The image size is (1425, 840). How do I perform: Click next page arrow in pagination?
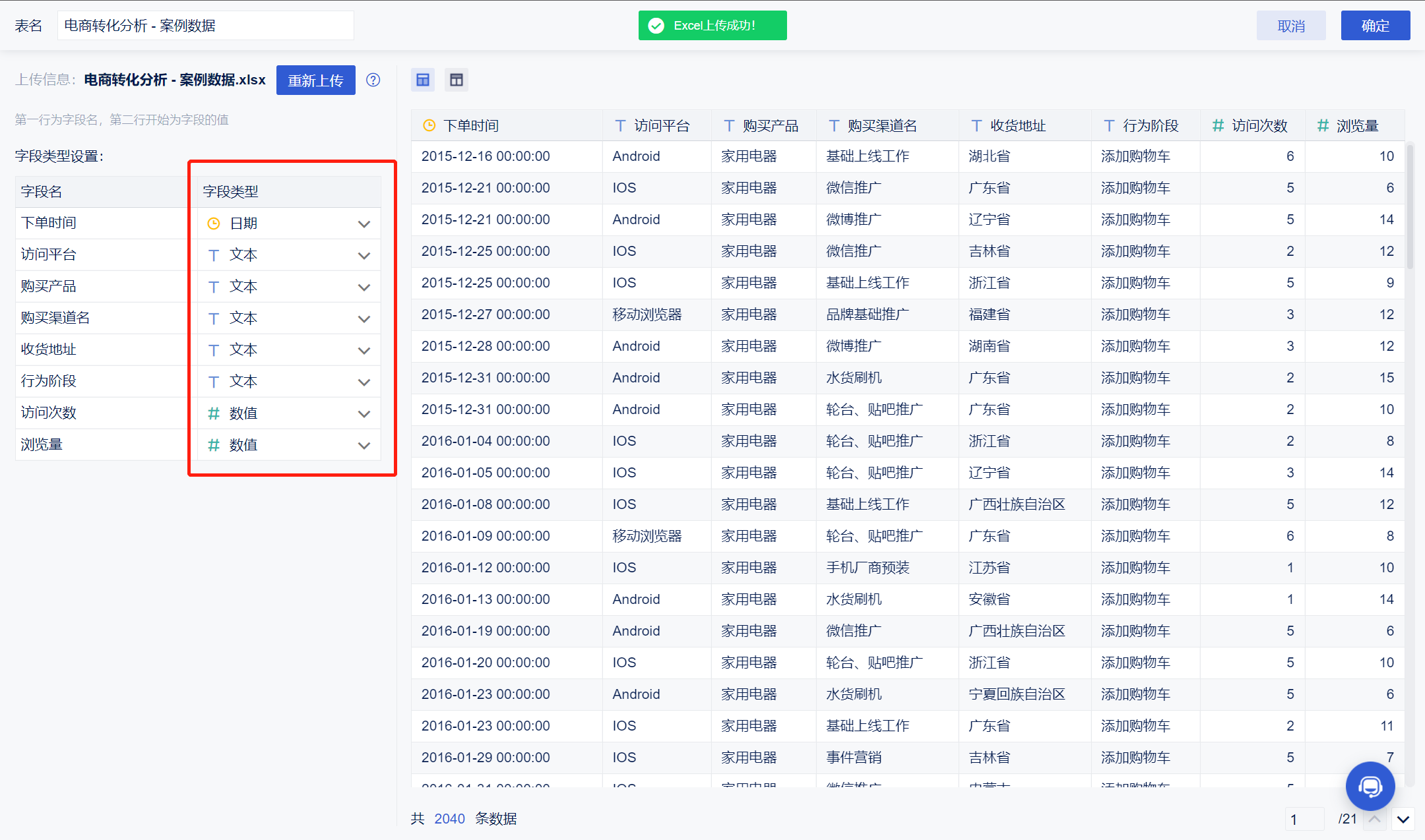[1403, 820]
